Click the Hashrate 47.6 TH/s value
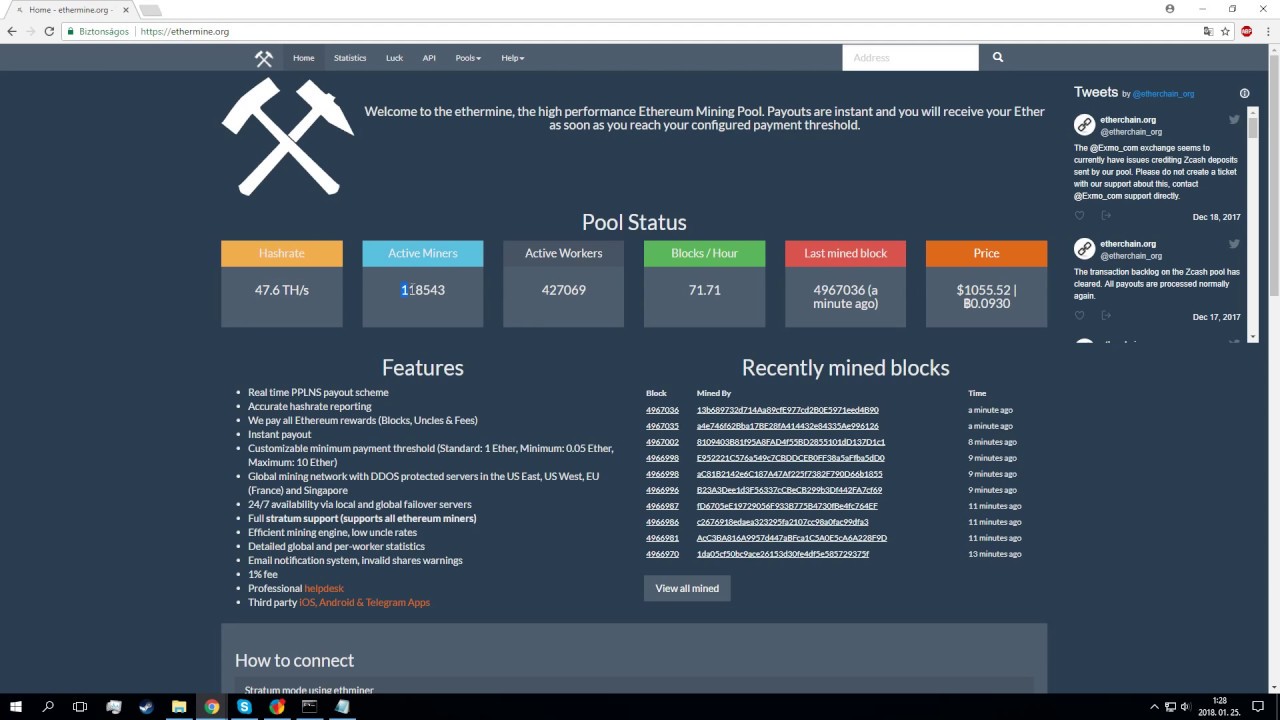 pos(282,290)
